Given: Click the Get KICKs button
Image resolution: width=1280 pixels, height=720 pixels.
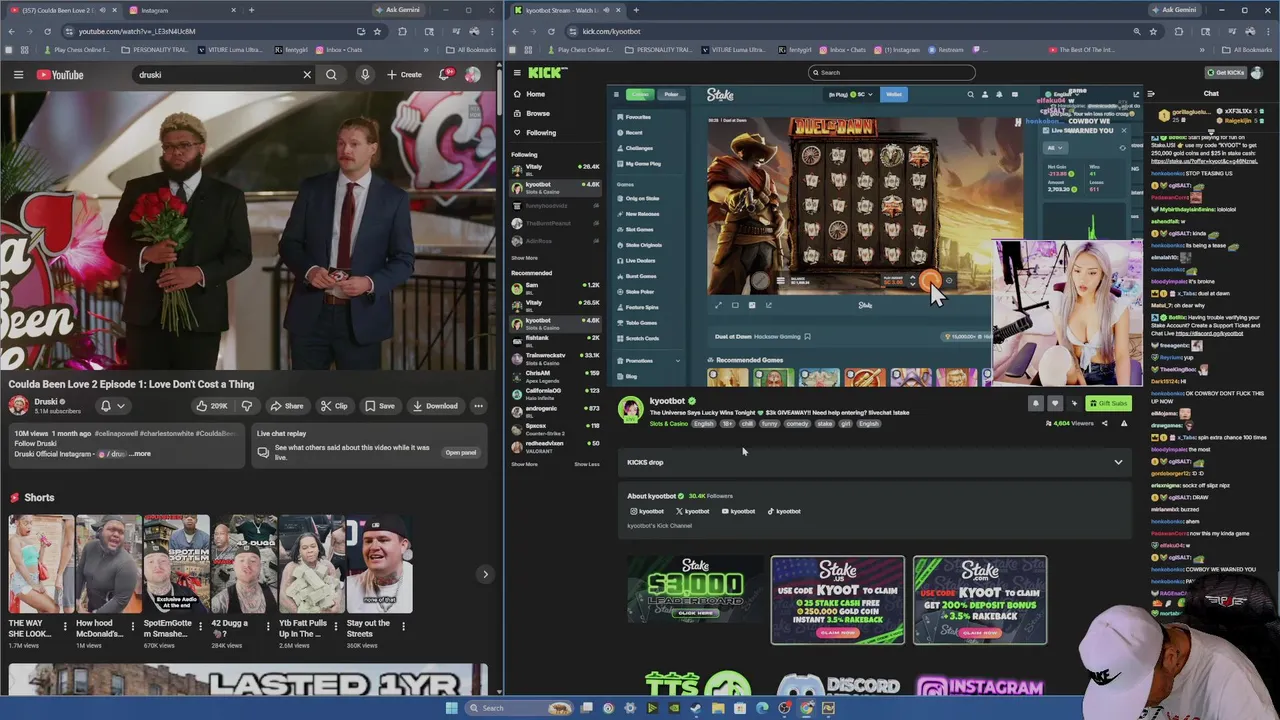Looking at the screenshot, I should point(1227,73).
